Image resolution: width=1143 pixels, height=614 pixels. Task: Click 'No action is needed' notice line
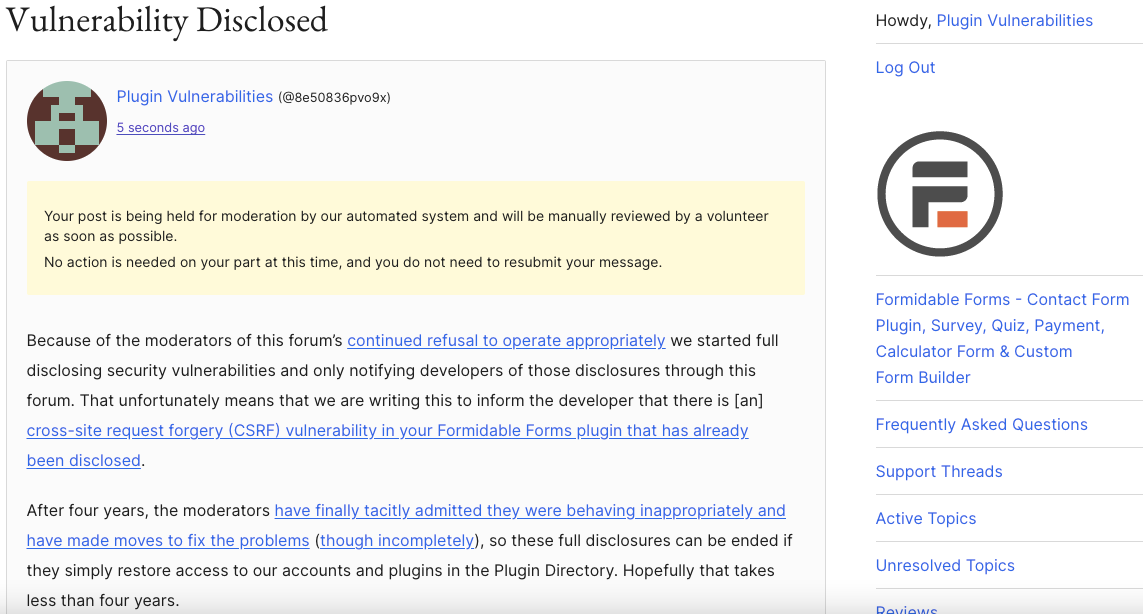point(353,263)
